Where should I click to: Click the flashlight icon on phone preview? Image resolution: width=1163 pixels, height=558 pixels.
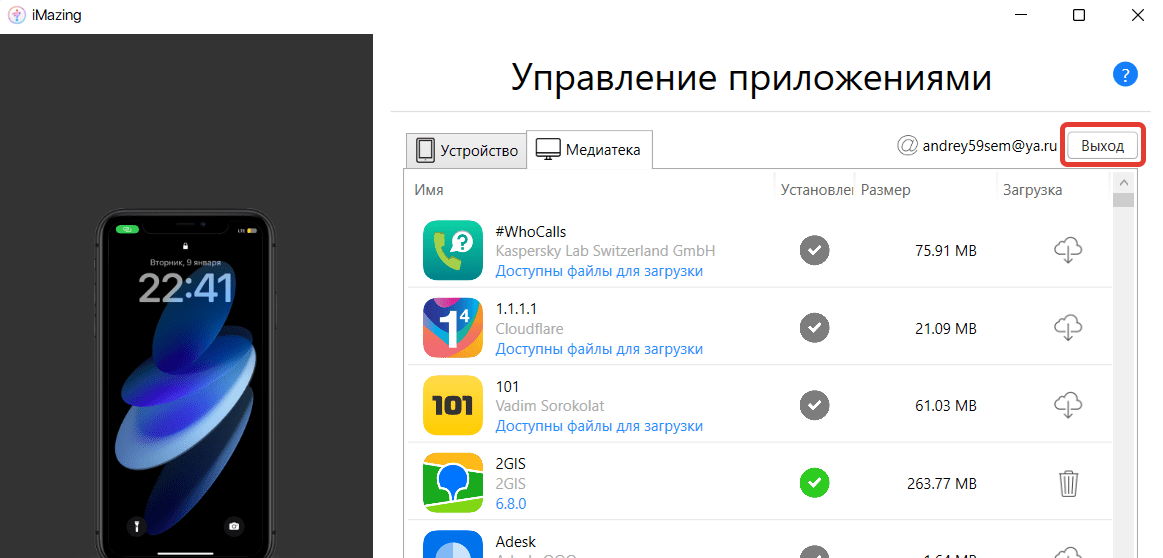point(136,526)
